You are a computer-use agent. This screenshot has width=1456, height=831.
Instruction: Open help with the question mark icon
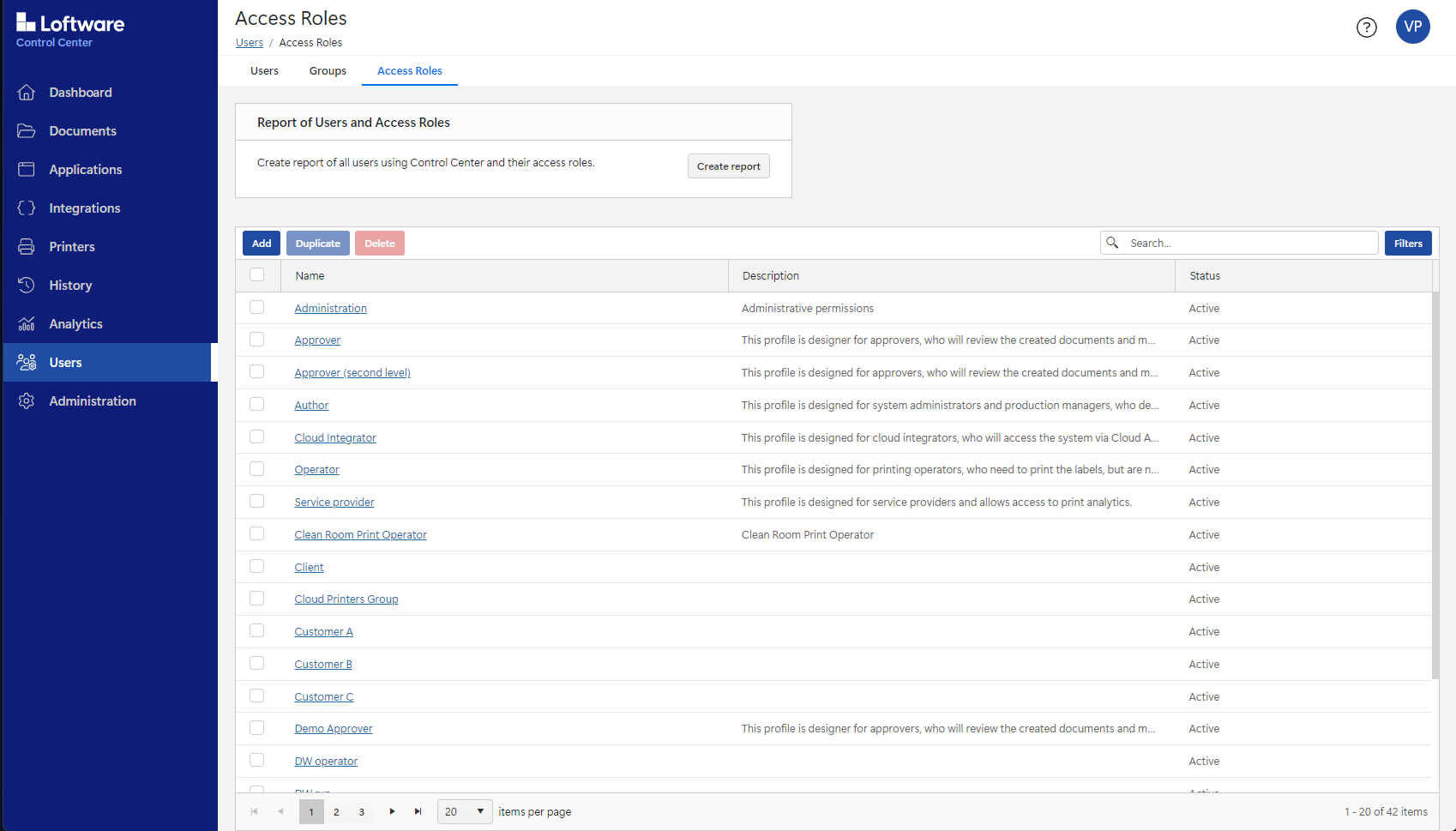tap(1366, 27)
